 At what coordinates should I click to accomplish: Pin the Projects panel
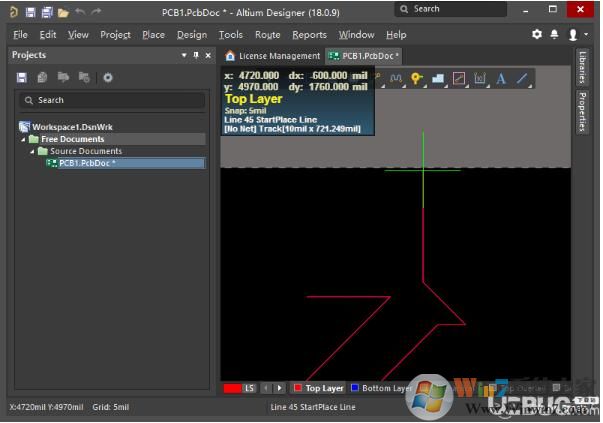pos(196,55)
